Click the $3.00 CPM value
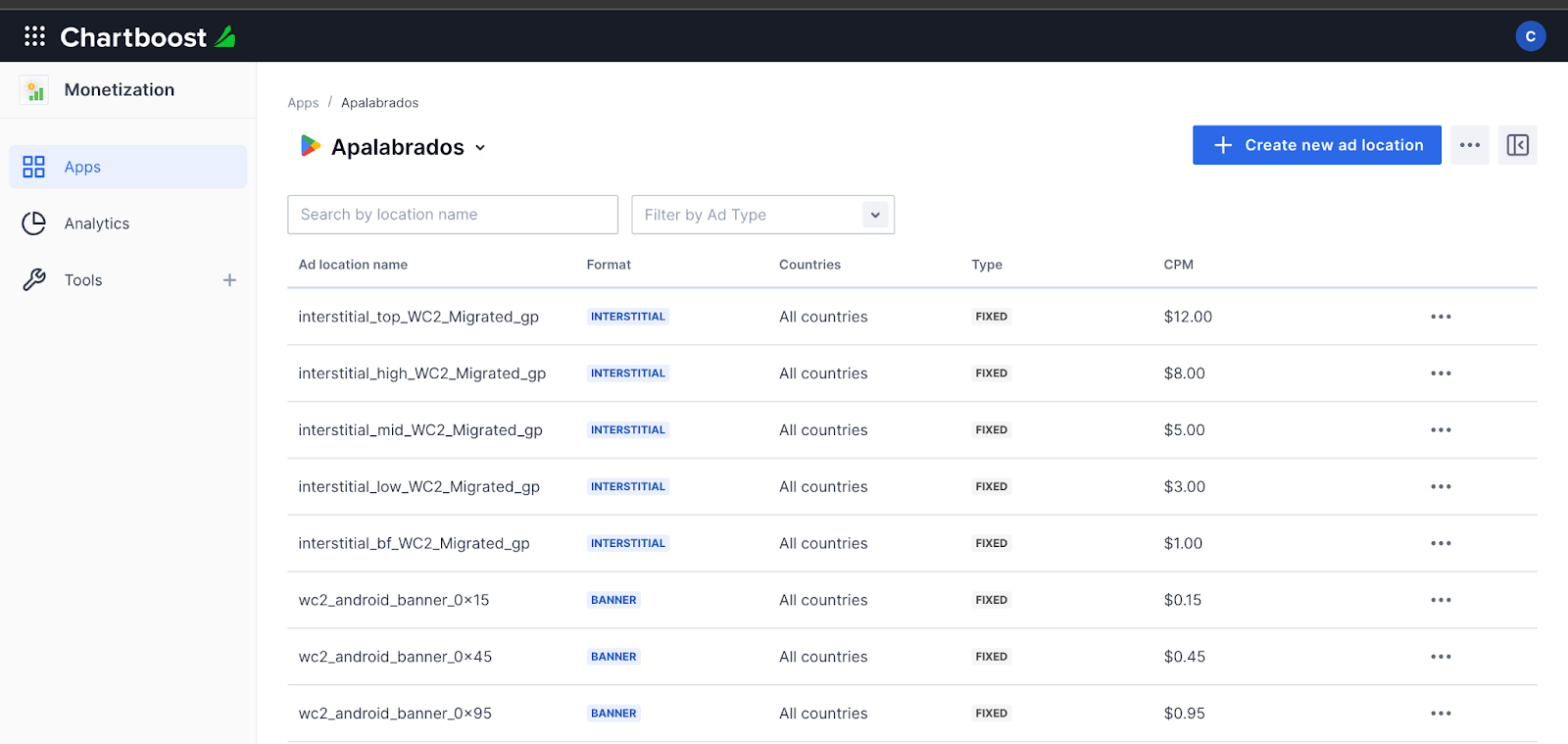 (x=1185, y=487)
